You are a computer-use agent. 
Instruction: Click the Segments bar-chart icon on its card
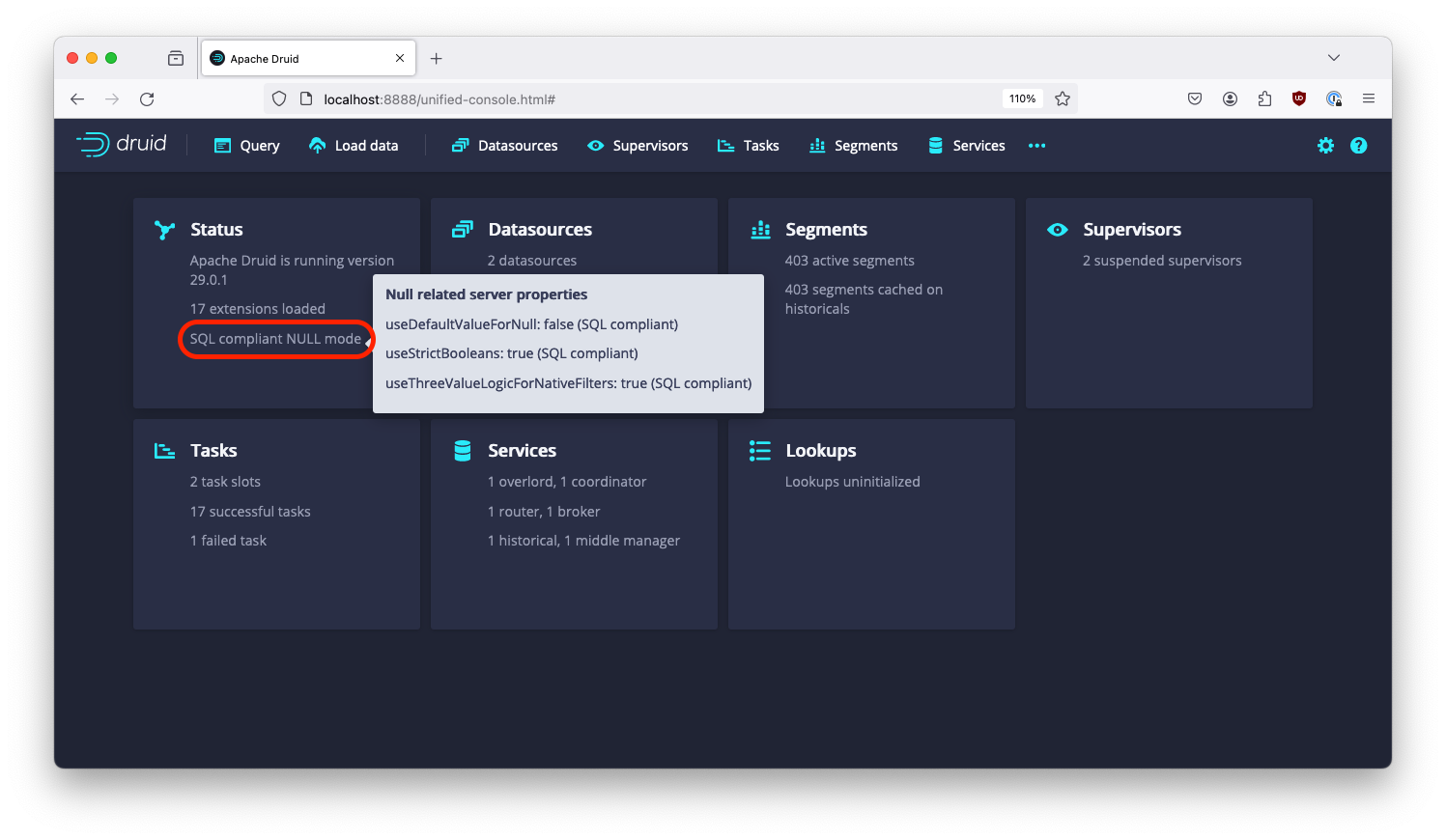click(x=760, y=230)
